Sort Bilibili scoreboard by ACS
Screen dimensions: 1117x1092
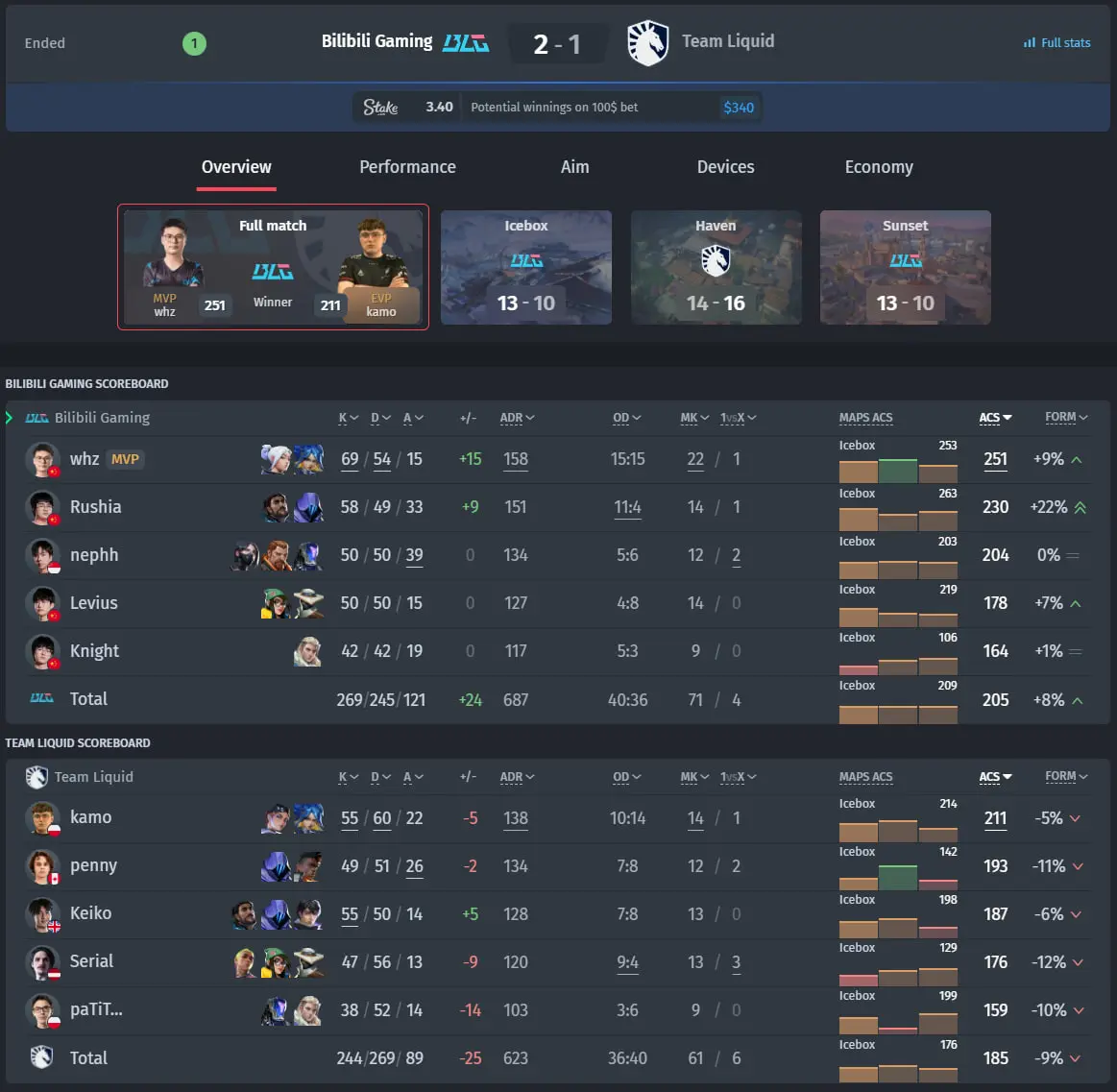pyautogui.click(x=995, y=418)
